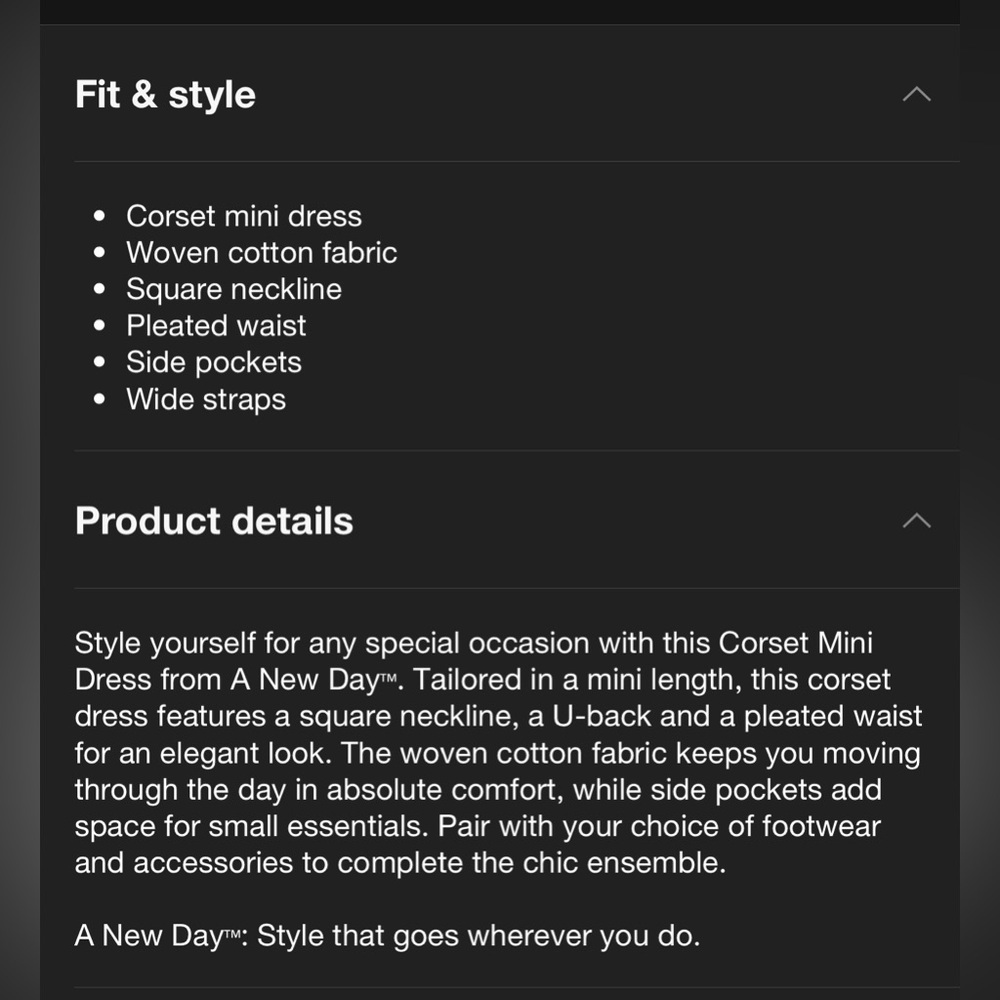Select the Fit & style heading
The image size is (1000, 1000).
click(165, 94)
